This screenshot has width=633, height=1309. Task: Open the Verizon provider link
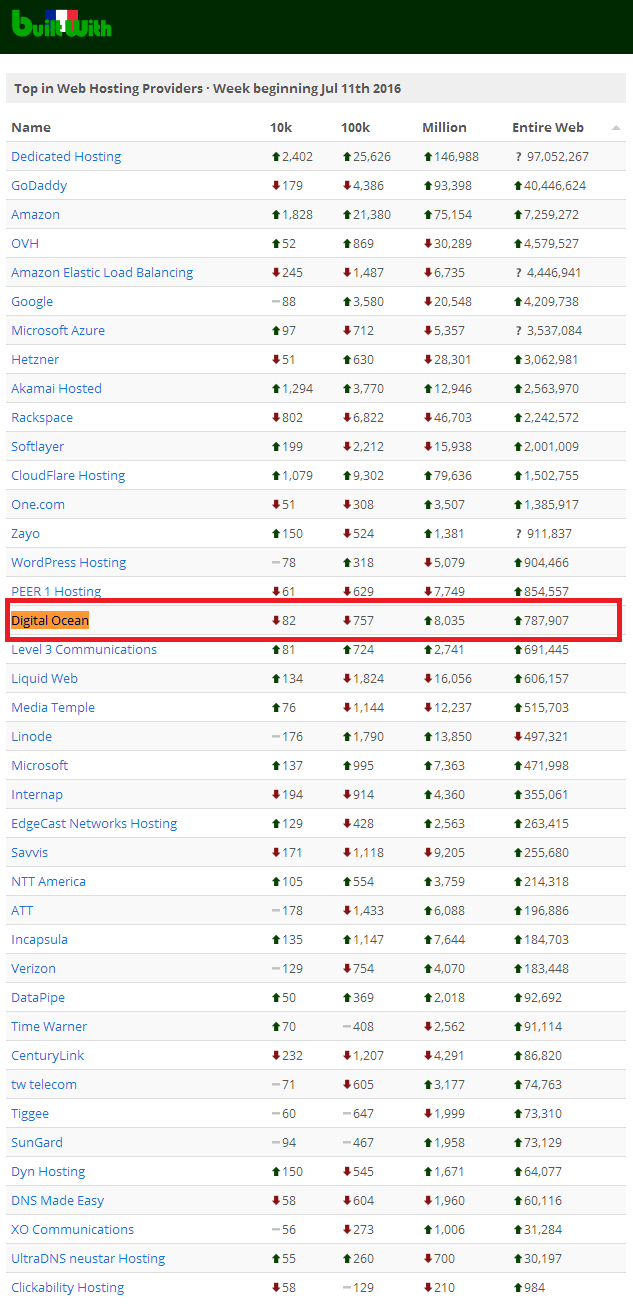click(x=34, y=968)
